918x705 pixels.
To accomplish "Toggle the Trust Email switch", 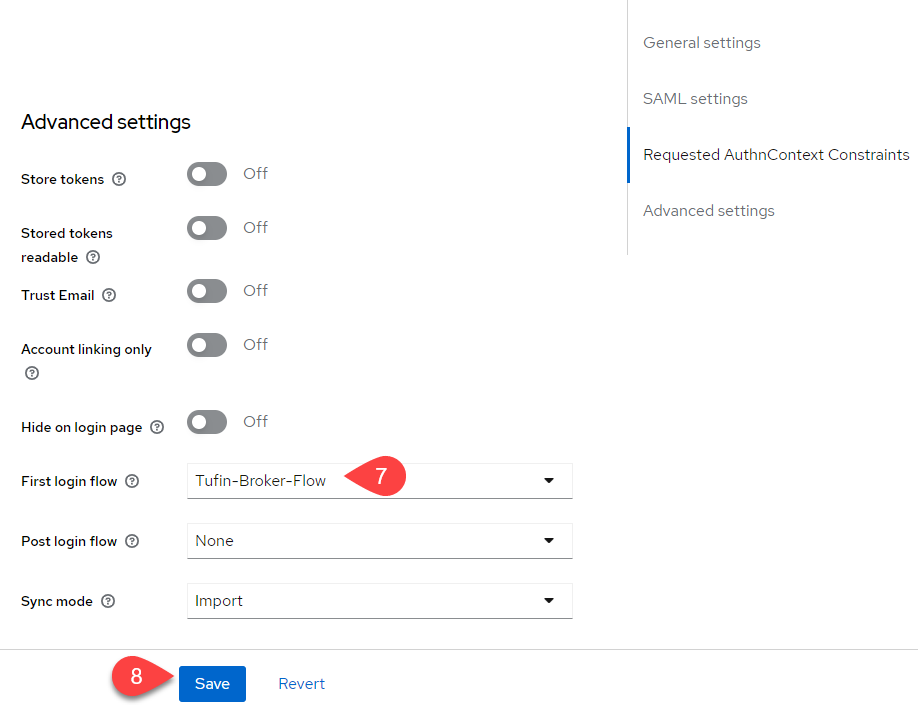I will [207, 291].
